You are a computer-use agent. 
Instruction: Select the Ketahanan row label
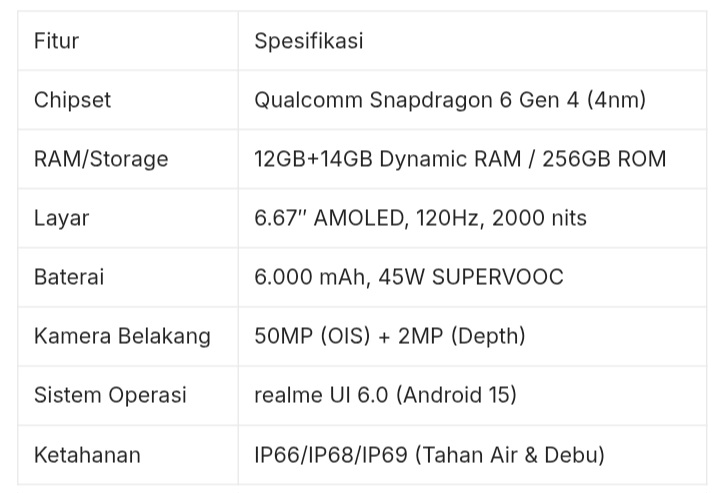tap(87, 455)
